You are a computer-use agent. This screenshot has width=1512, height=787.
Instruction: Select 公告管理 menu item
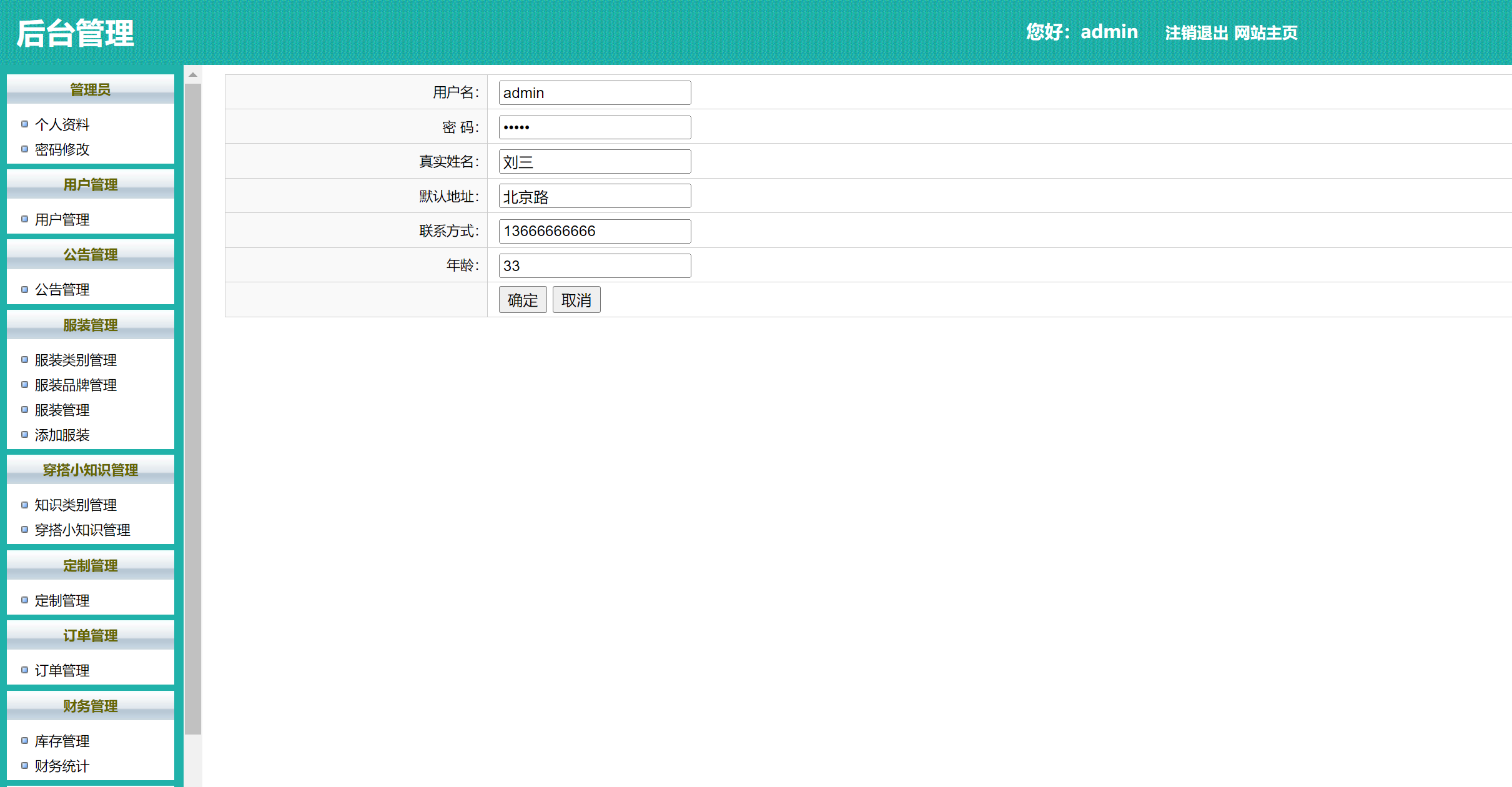click(x=62, y=289)
